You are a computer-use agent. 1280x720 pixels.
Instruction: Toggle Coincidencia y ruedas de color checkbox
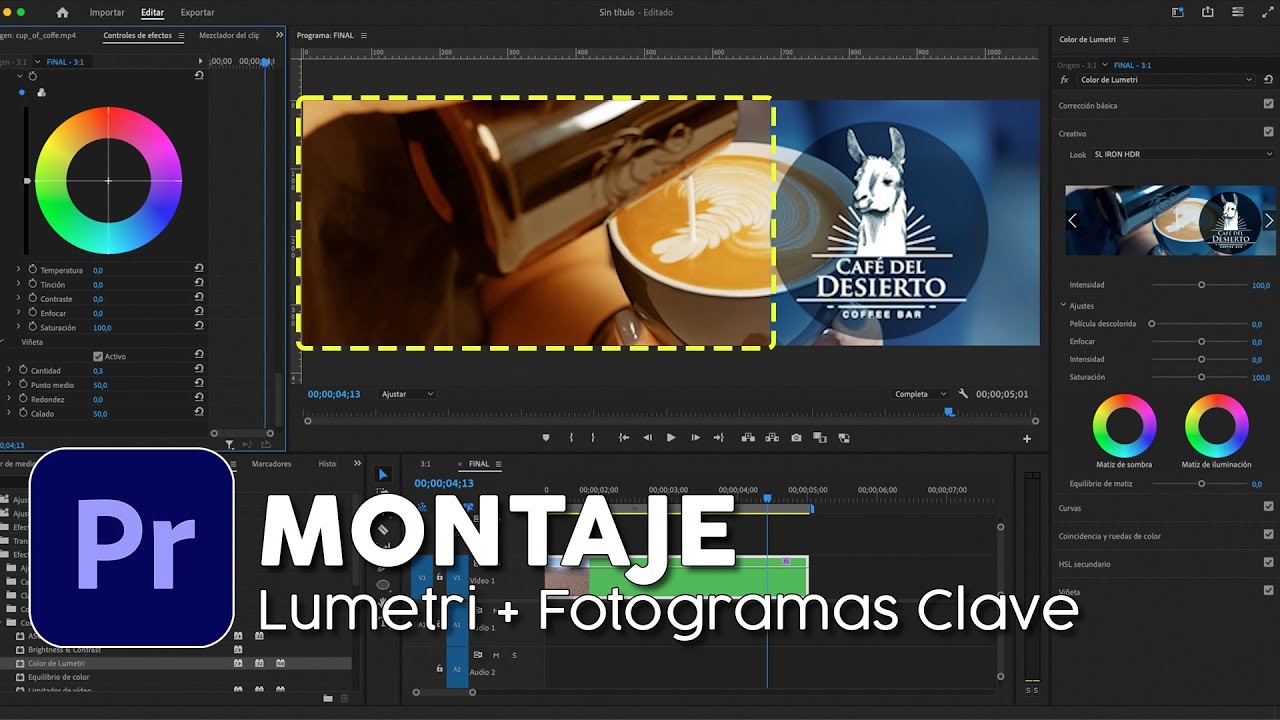coord(1268,535)
